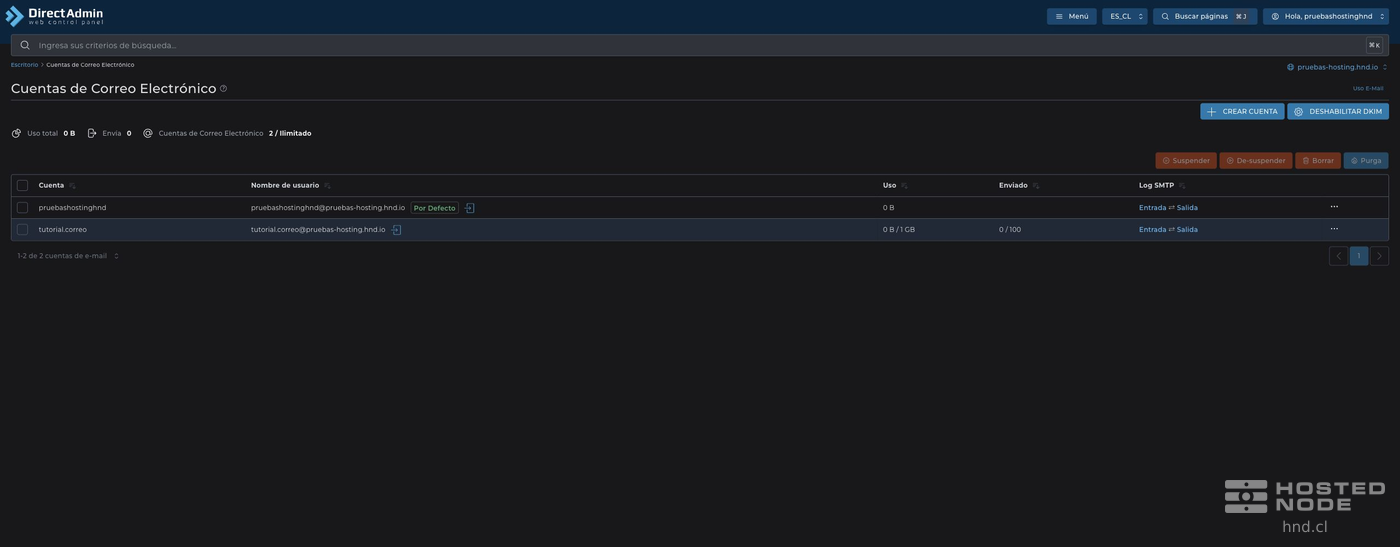1400x547 pixels.
Task: Toggle the select-all checkbox in header
Action: tap(22, 185)
